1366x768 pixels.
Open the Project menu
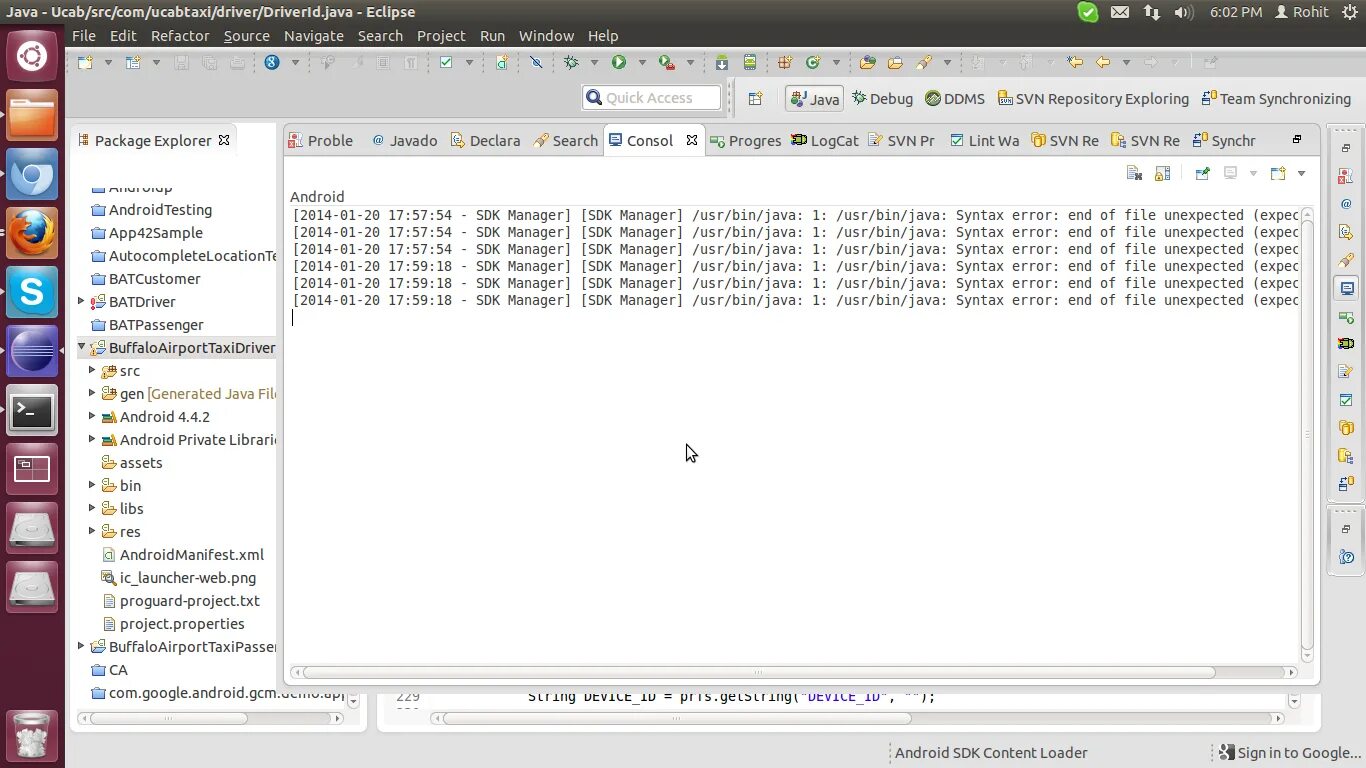pos(441,35)
